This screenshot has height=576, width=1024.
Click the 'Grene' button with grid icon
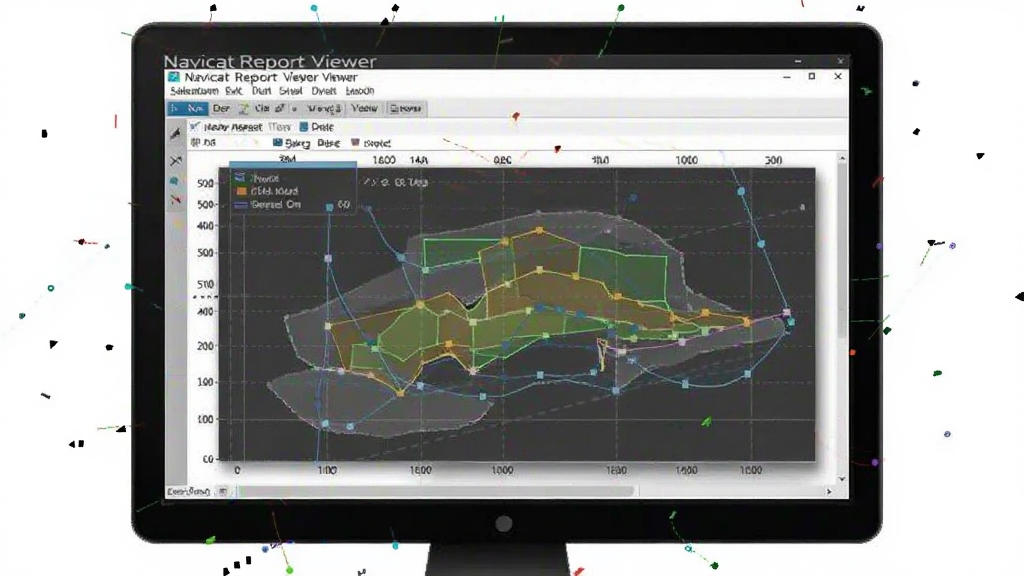(x=406, y=108)
